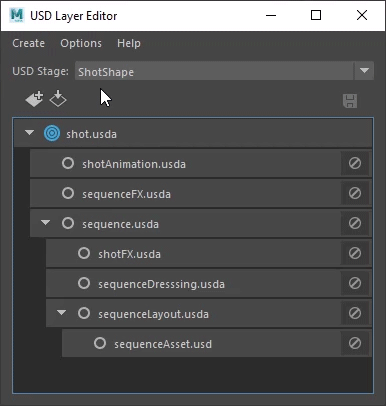
Task: Select the shot.usda layer name
Action: pyautogui.click(x=91, y=134)
